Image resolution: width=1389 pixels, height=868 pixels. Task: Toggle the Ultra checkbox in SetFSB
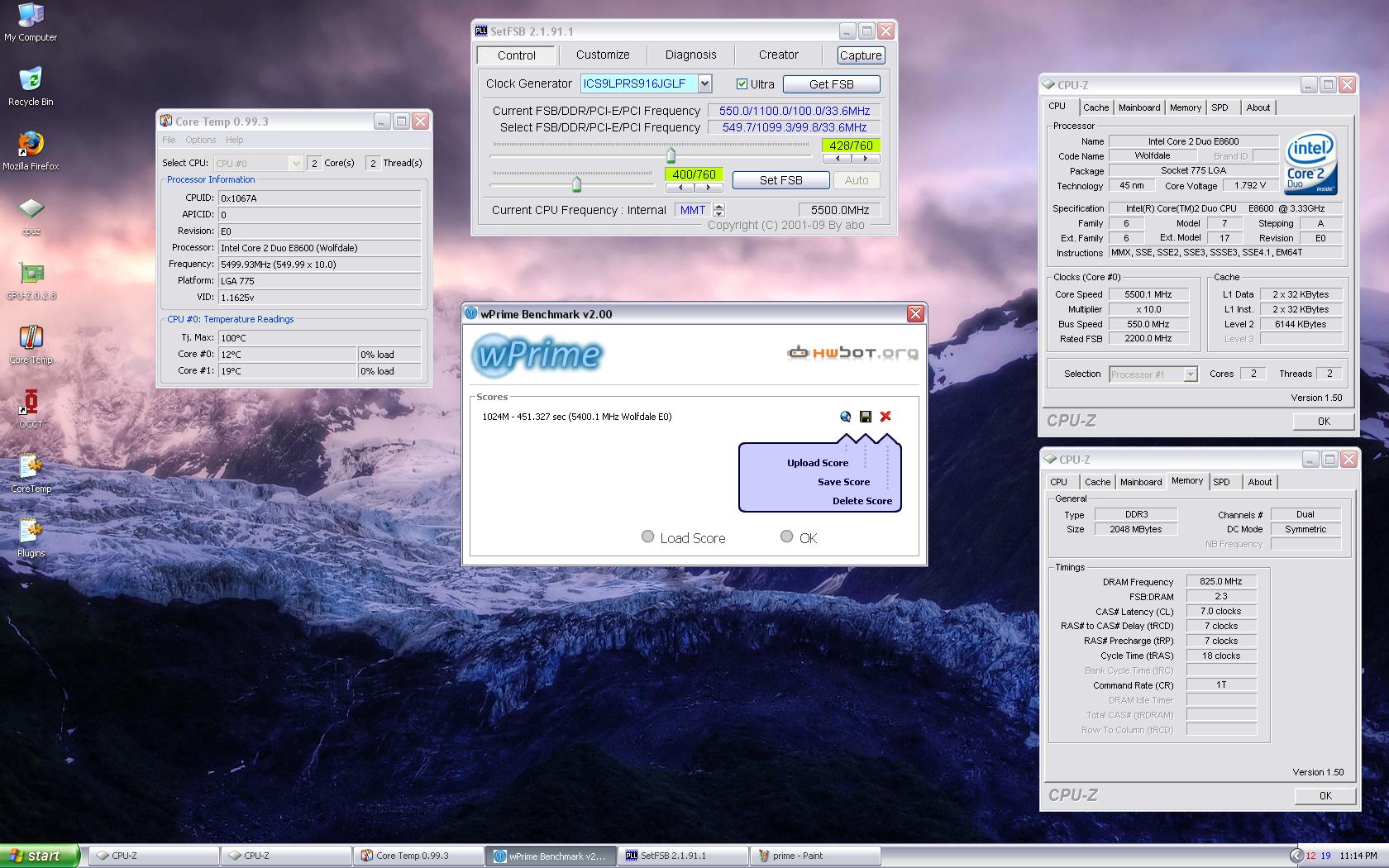[742, 84]
